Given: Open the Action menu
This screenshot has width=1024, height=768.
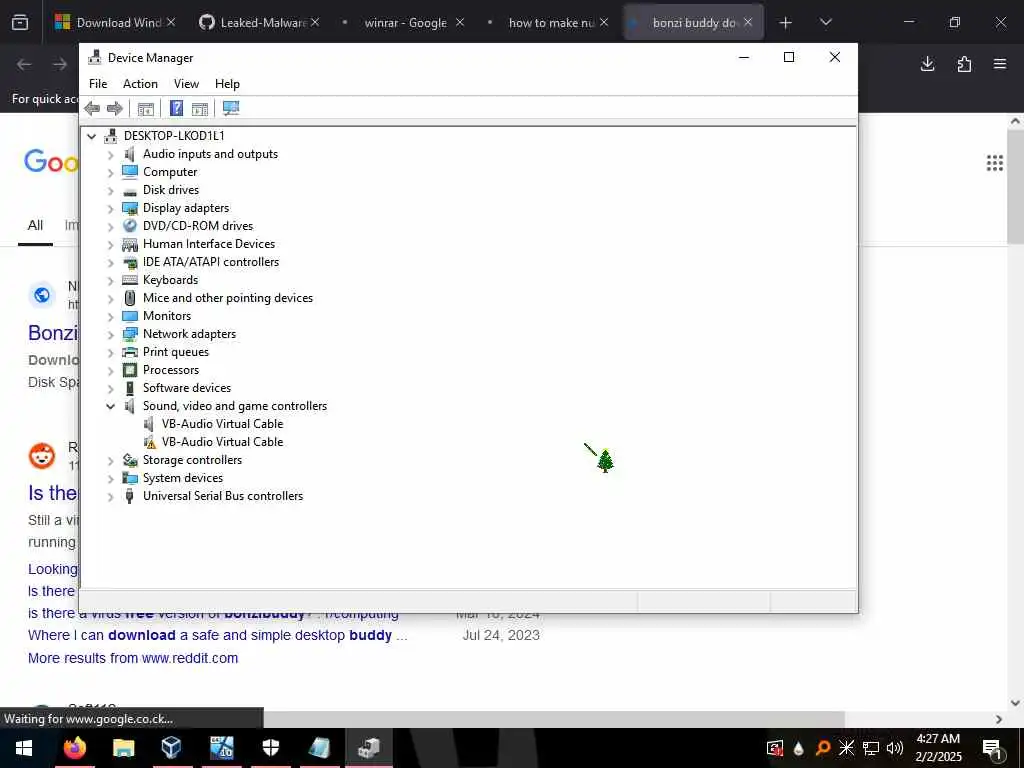Looking at the screenshot, I should (140, 84).
